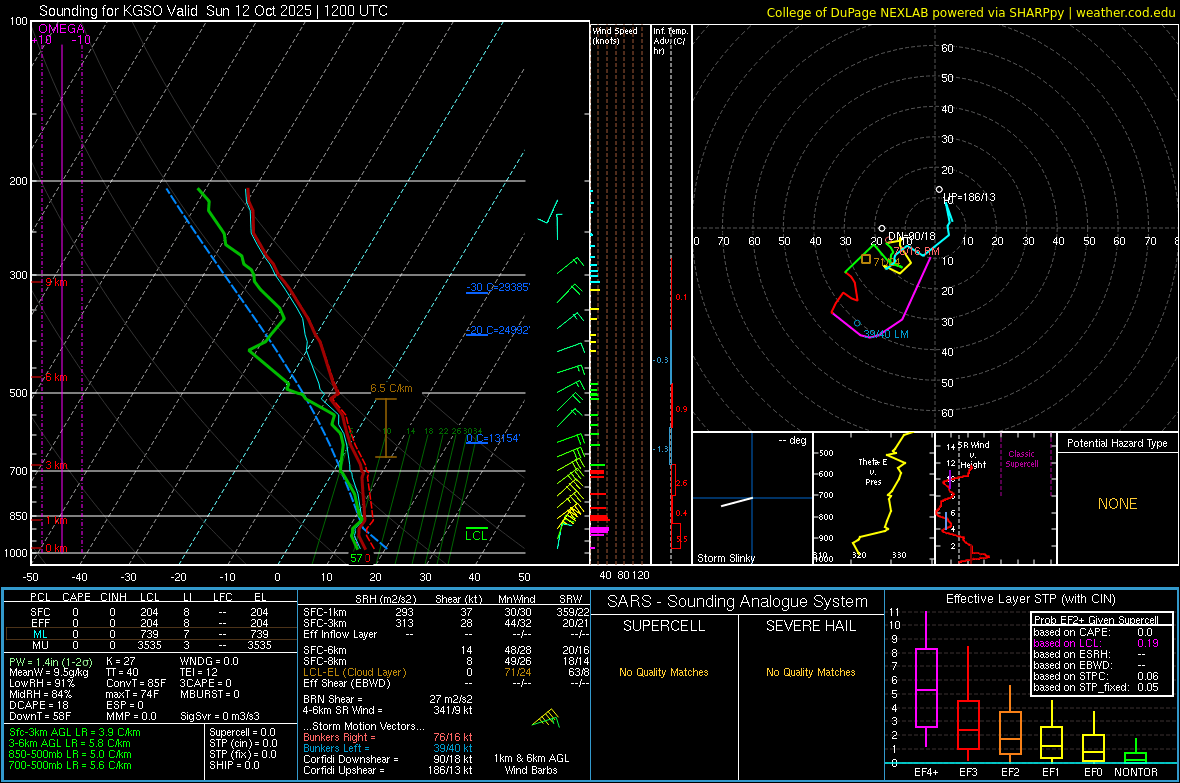Click the LowRH = 91% value
The width and height of the screenshot is (1180, 783).
click(42, 683)
